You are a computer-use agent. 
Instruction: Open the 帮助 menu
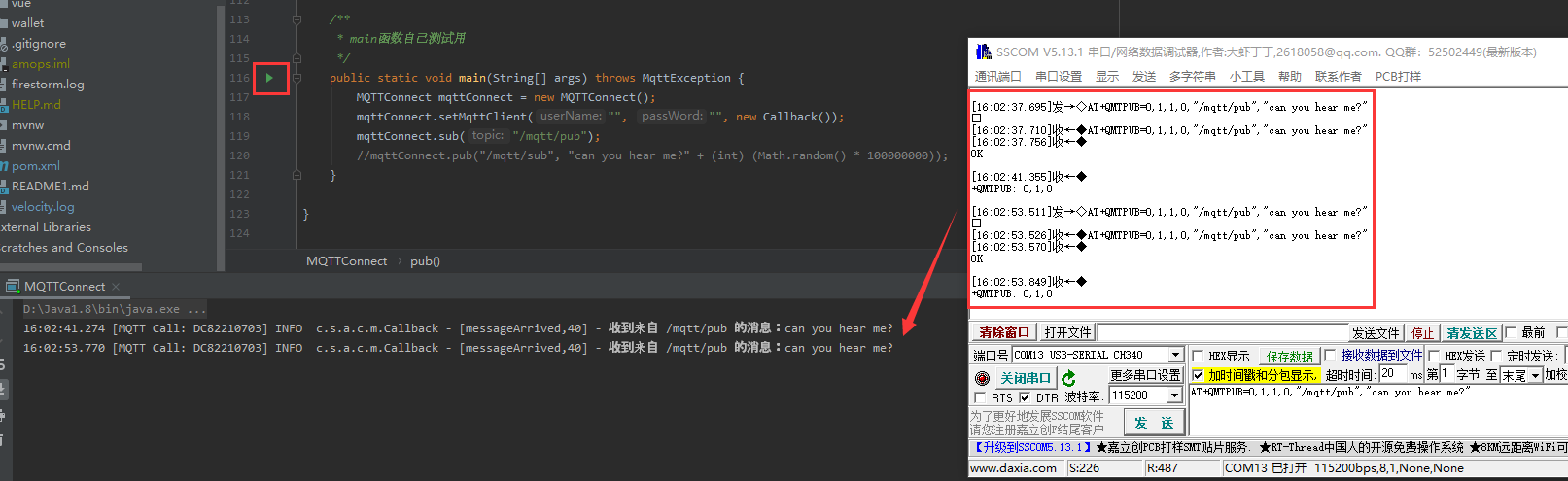click(1290, 77)
